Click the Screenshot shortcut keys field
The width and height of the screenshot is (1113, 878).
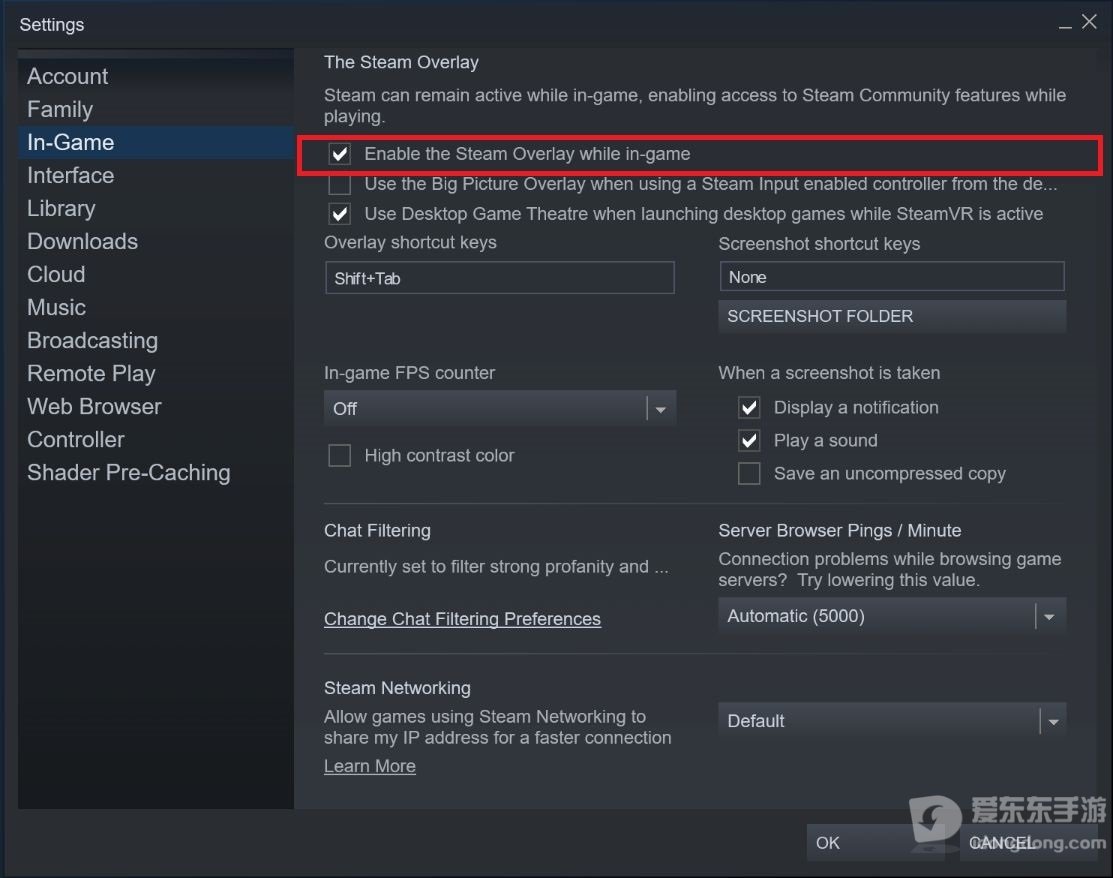[892, 277]
